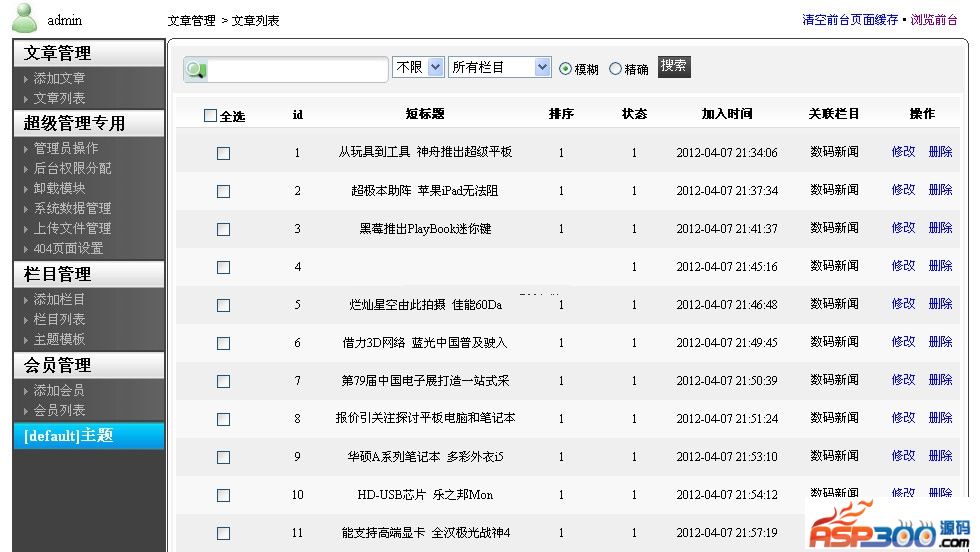Open 主题模板 in the sidebar
Viewport: 980px width, 552px height.
[x=59, y=339]
